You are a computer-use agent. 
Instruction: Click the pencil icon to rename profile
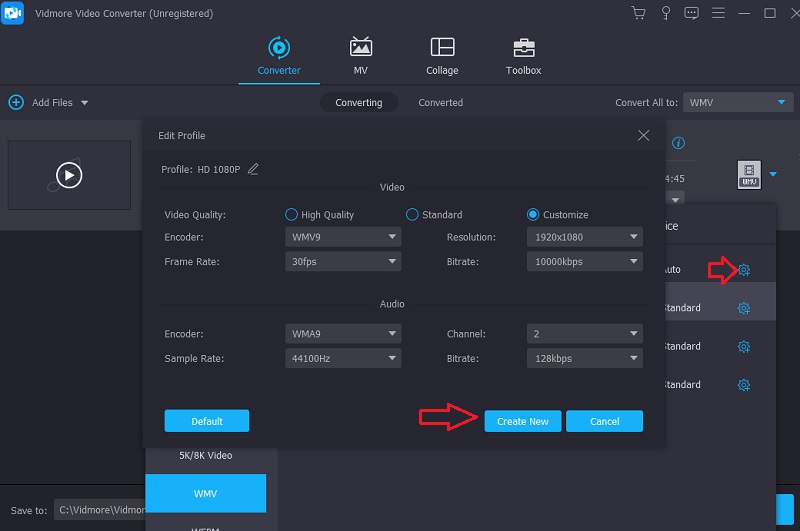tap(253, 169)
